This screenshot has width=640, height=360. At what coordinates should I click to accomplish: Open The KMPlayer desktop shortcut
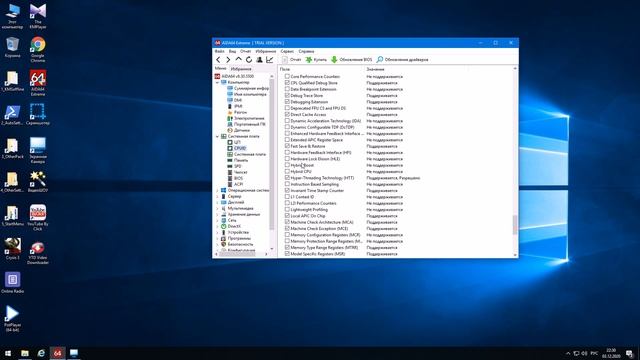click(38, 16)
